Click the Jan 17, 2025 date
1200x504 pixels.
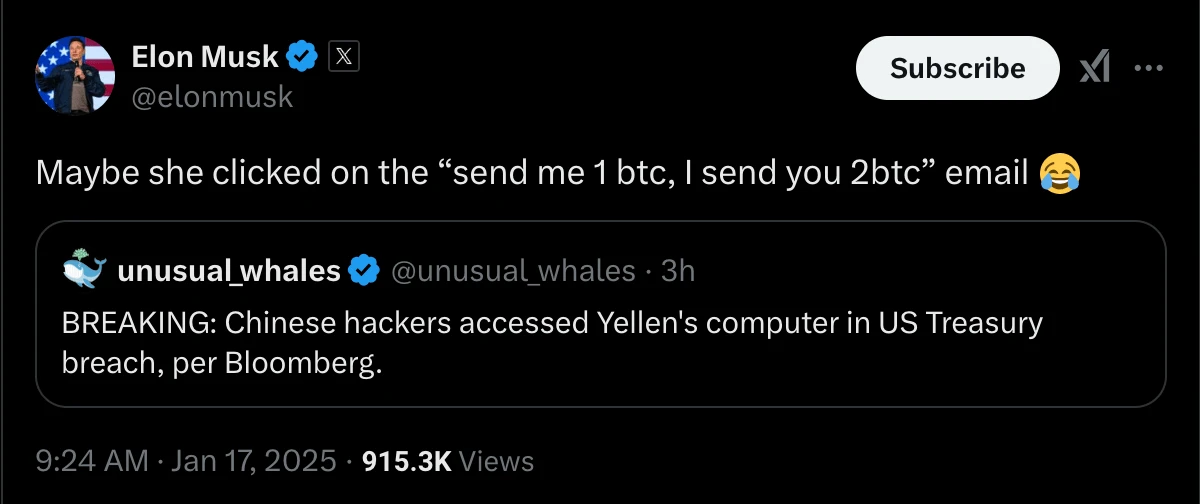coord(254,460)
